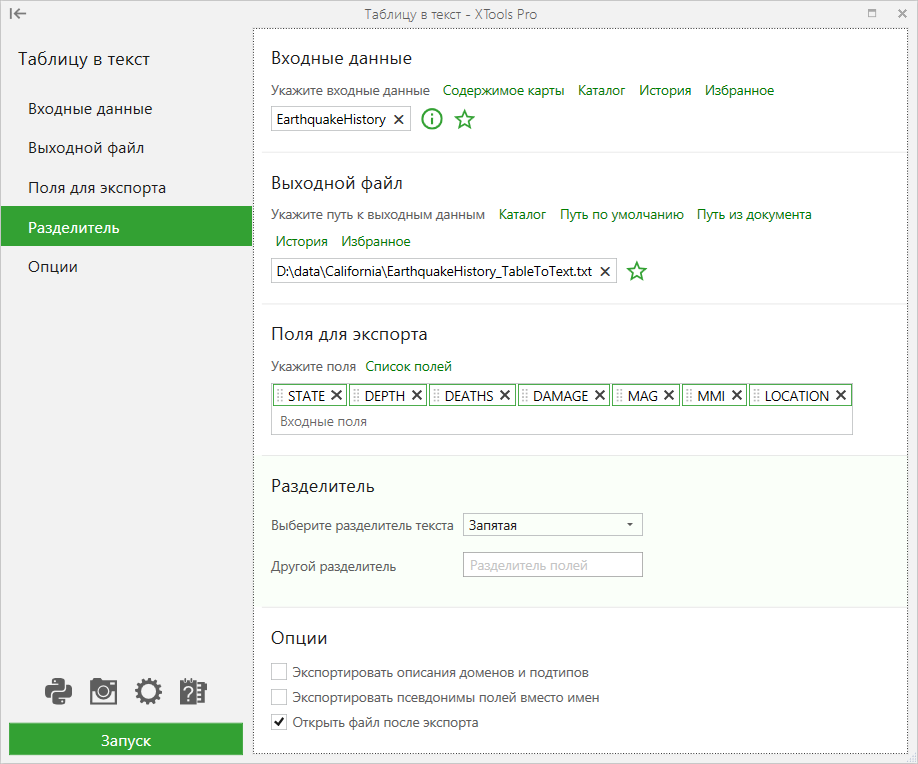The height and width of the screenshot is (764, 918).
Task: Go to Поля для экспорта section
Action: pyautogui.click(x=97, y=188)
